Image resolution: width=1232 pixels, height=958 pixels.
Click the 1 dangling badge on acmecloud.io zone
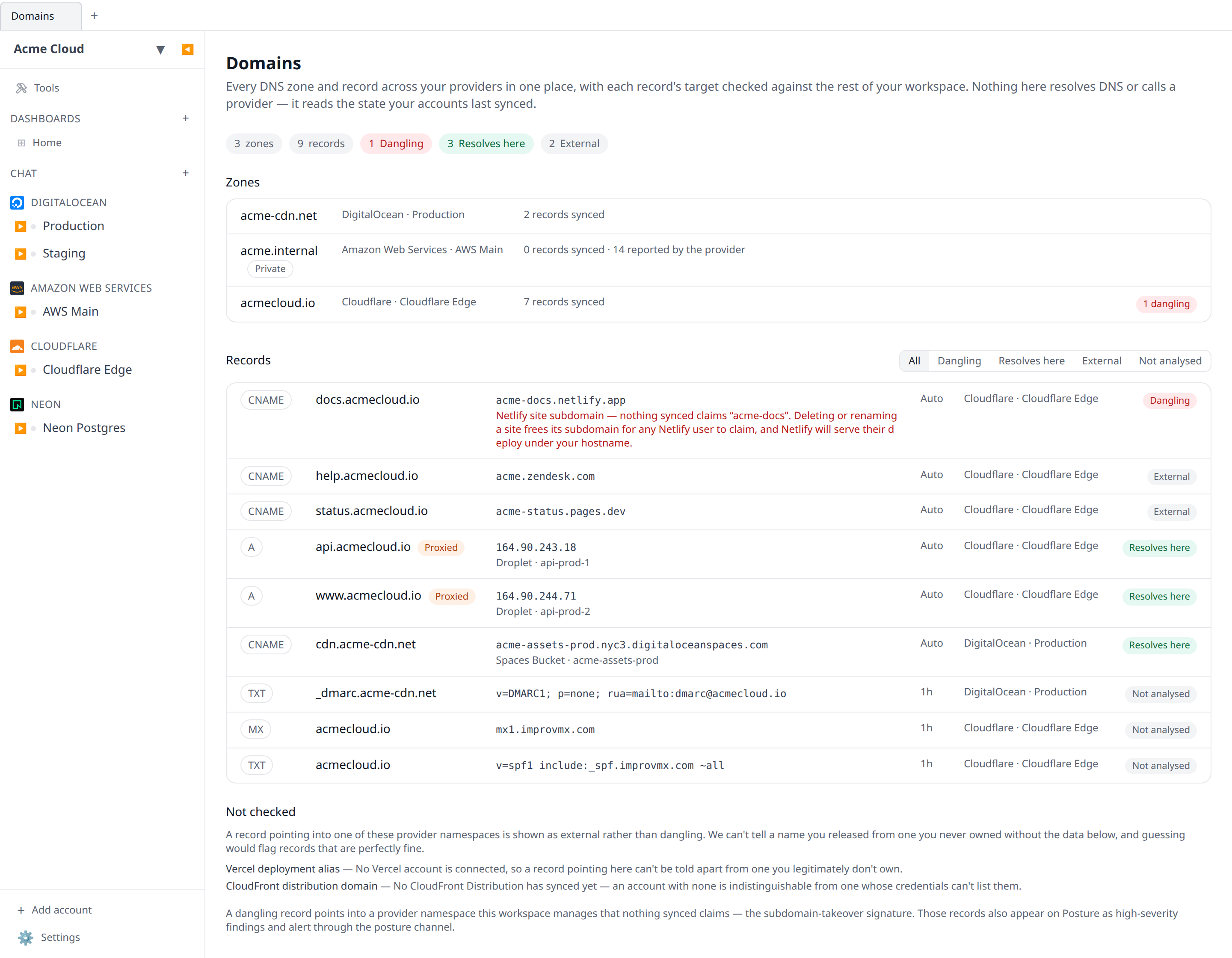[1166, 305]
